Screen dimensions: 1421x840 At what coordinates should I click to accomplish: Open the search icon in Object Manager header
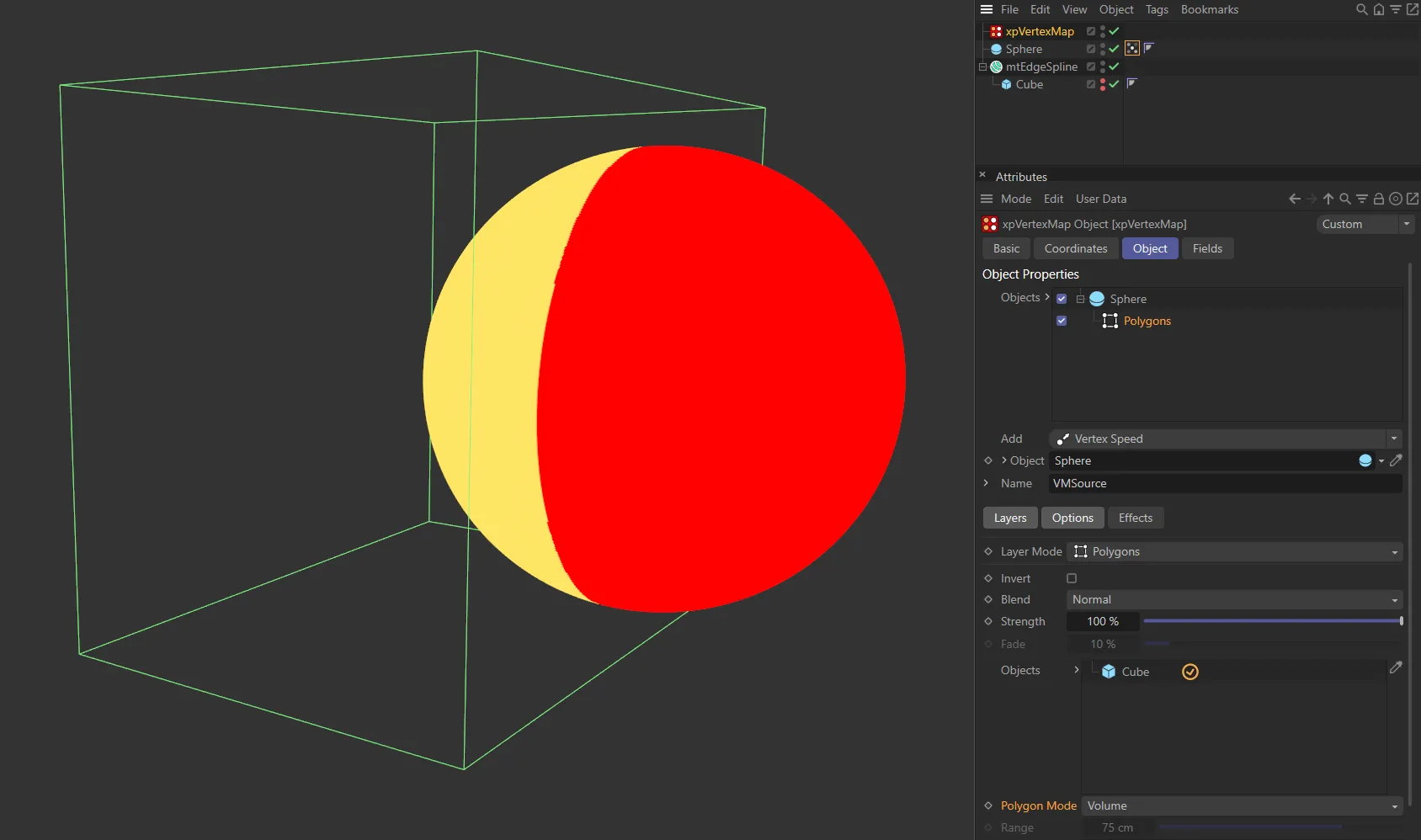[1360, 9]
